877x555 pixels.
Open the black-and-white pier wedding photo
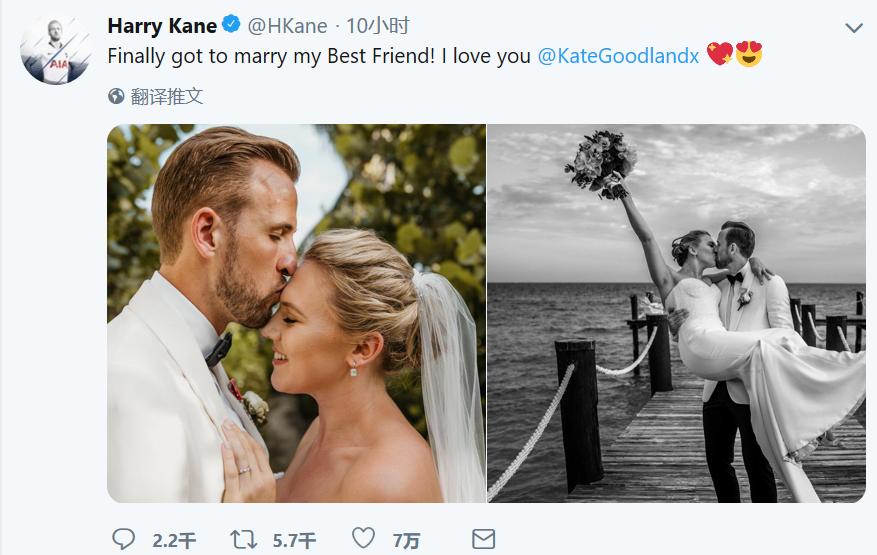676,313
